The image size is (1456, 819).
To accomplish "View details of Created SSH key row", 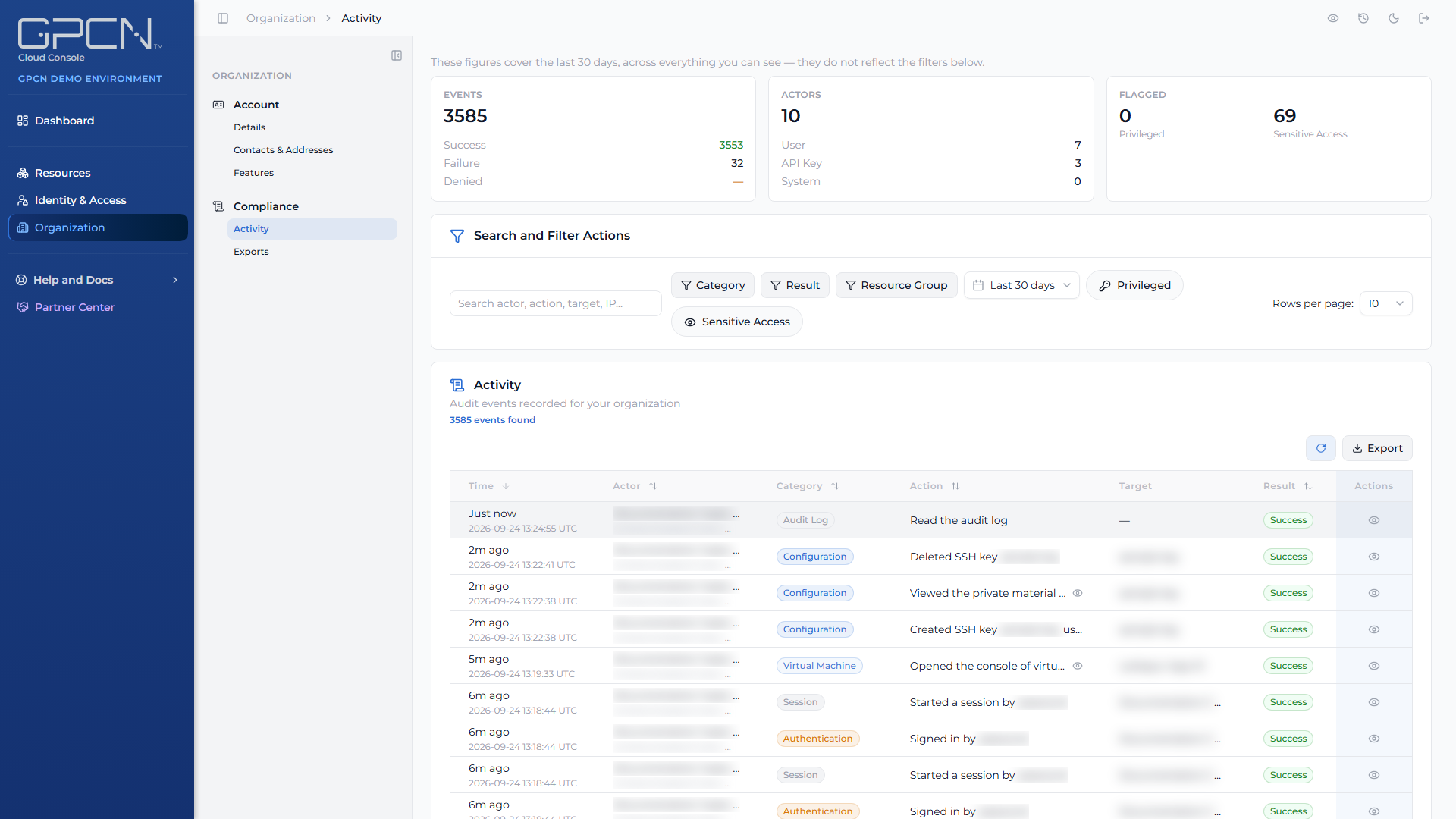I will click(1374, 629).
